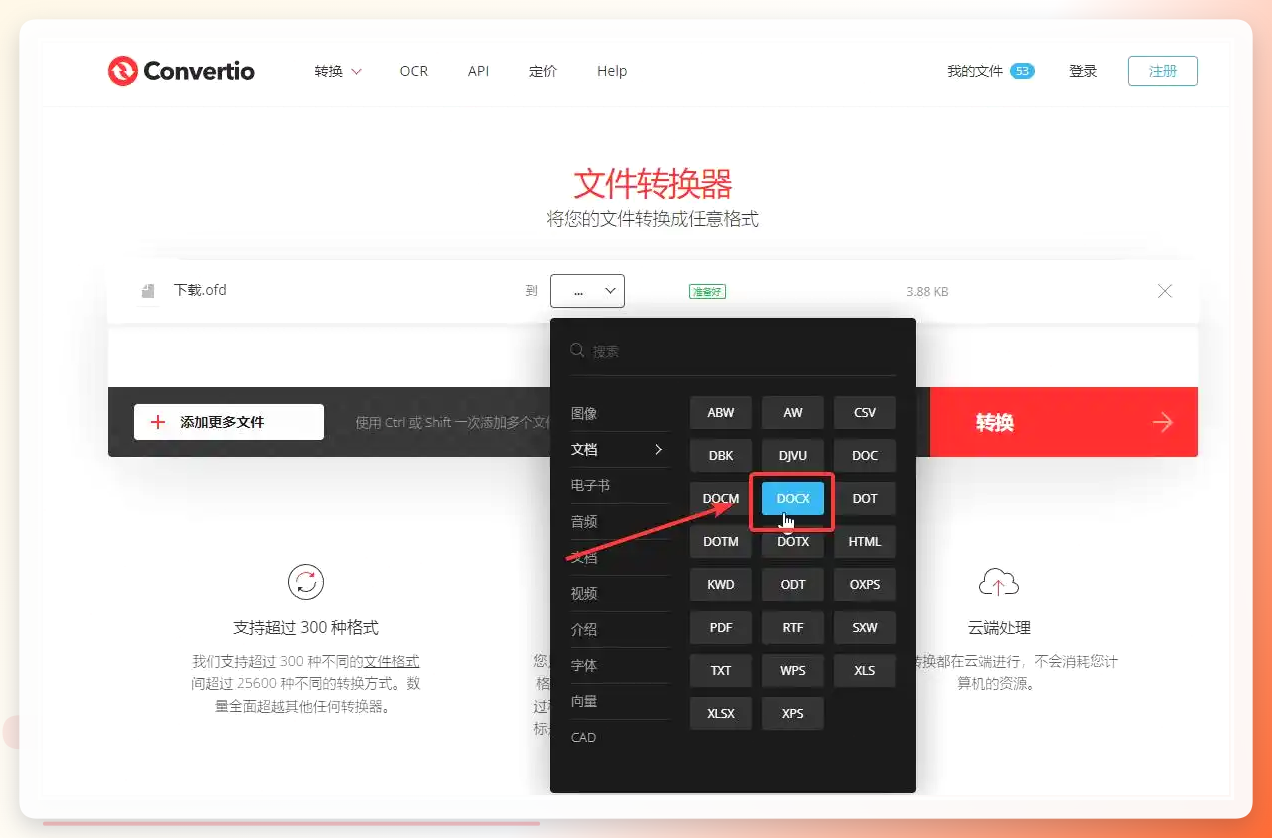Choose the HTML format
This screenshot has height=838, width=1272.
pyautogui.click(x=865, y=541)
